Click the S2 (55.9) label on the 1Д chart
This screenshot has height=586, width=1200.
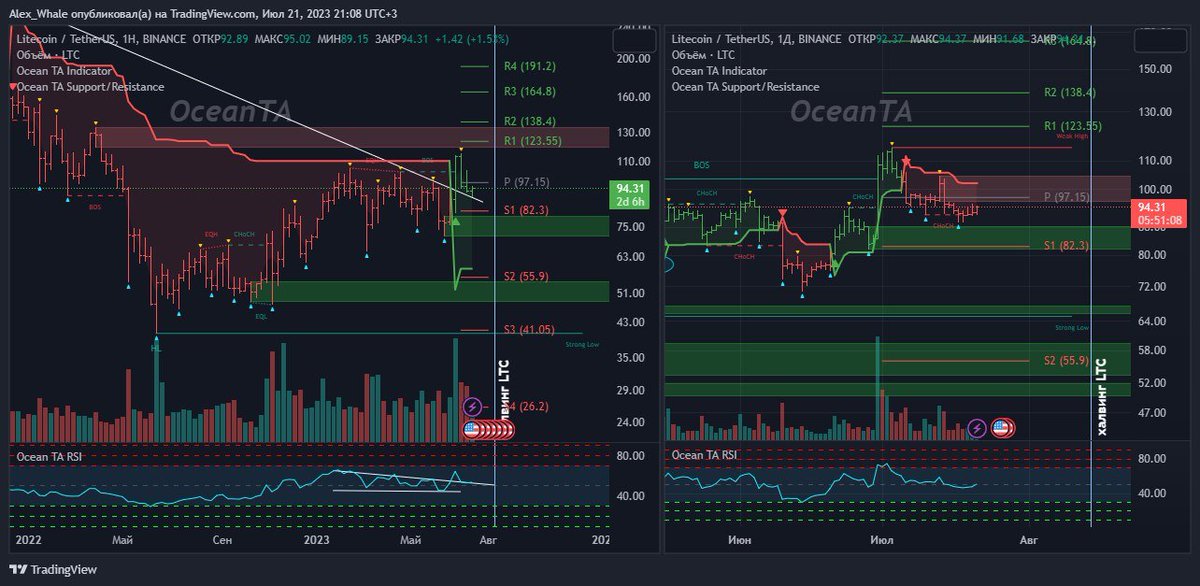click(1067, 360)
